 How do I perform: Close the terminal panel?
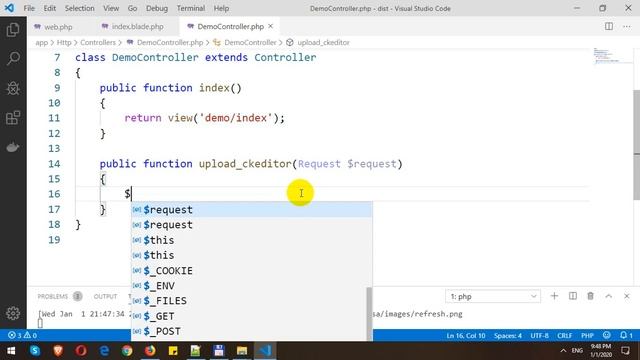coord(627,296)
